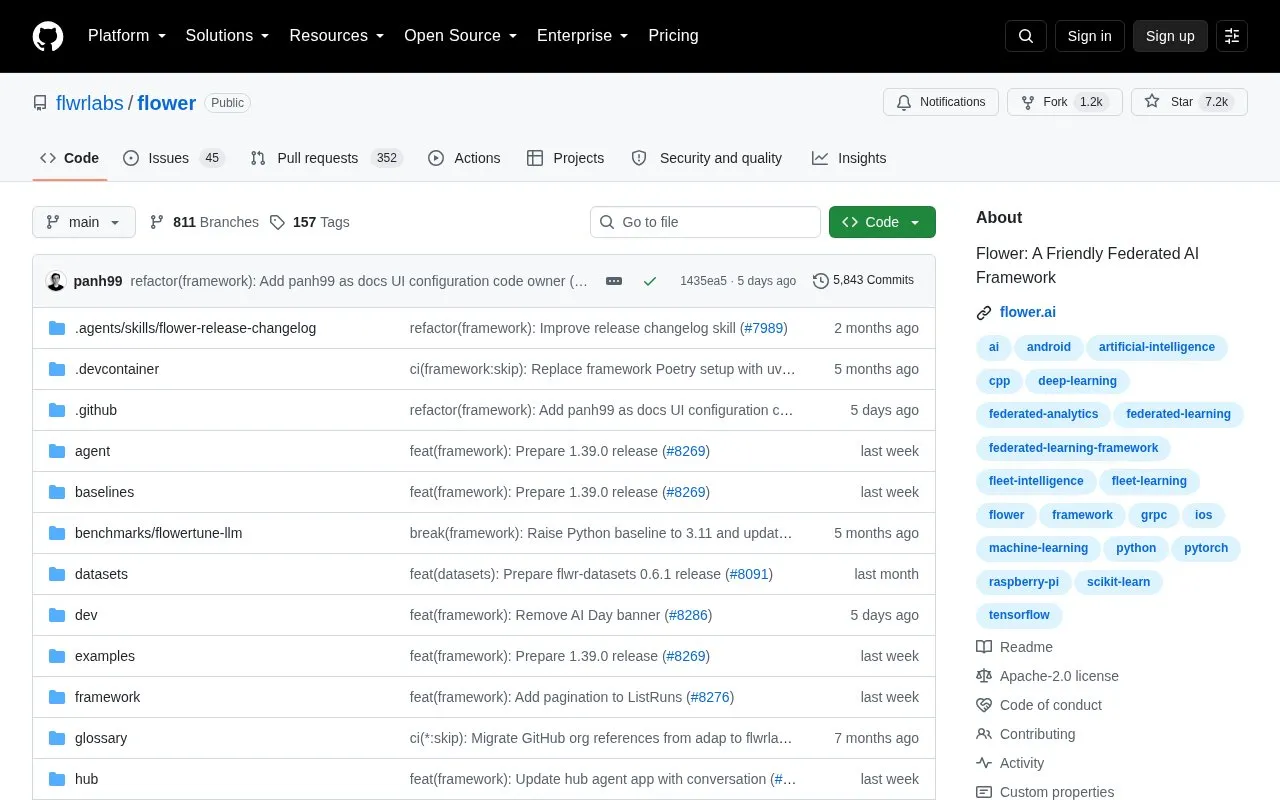Expand the Enterprise menu
1280x800 pixels.
tap(582, 36)
